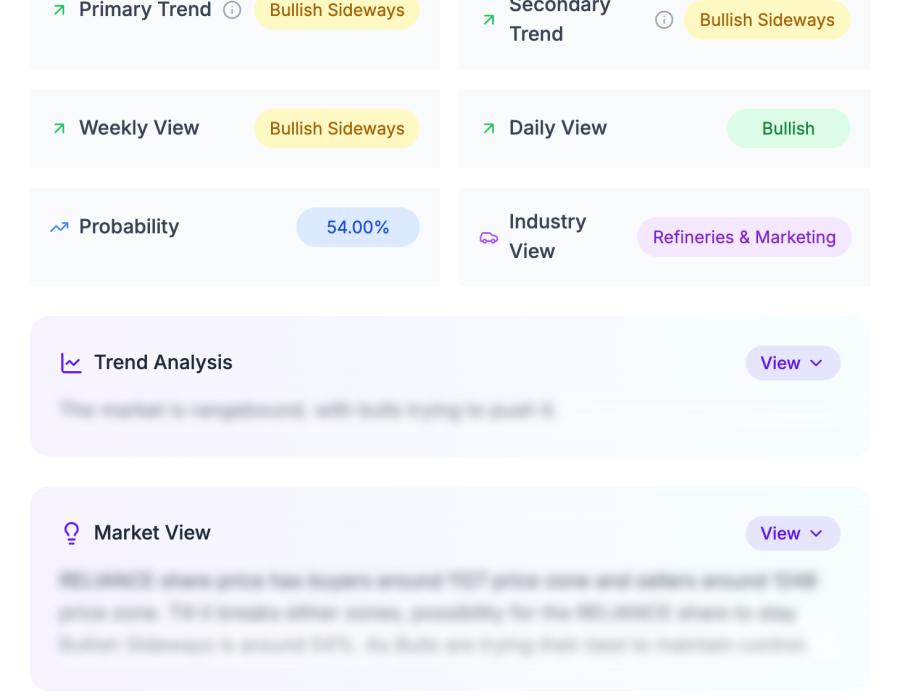Click the Weekly View Bullish Sideways badge
900x700 pixels.
coord(337,128)
